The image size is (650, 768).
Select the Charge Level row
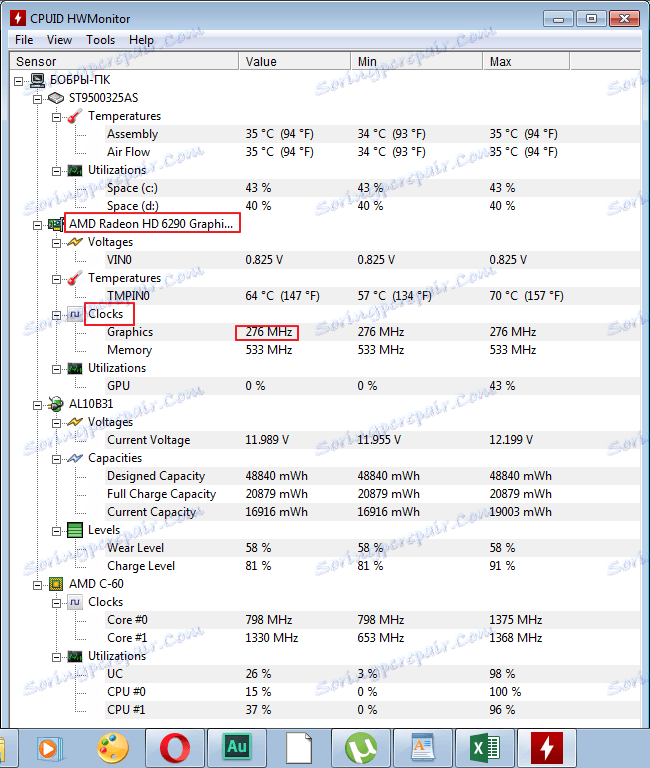[x=372, y=566]
